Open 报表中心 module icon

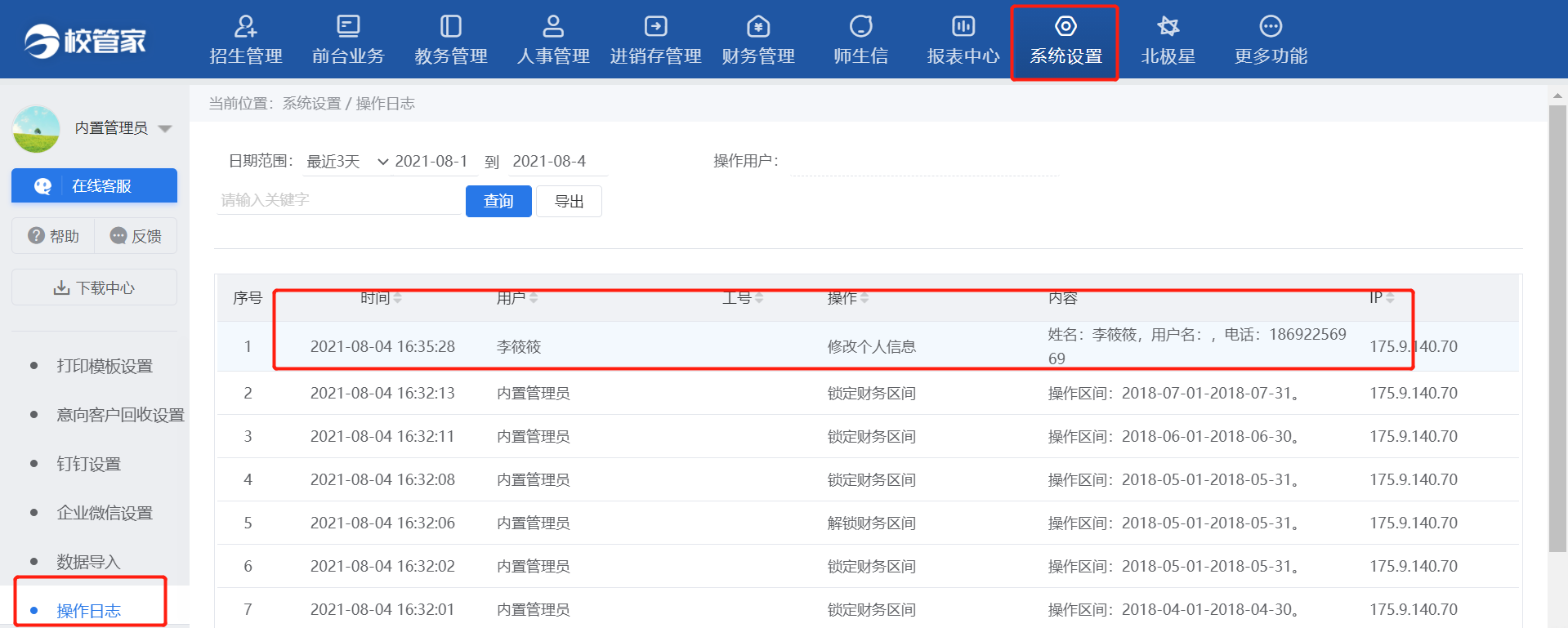(x=963, y=26)
